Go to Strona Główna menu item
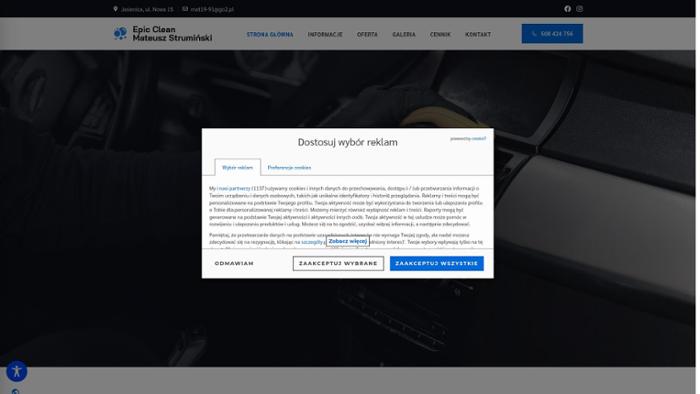The image size is (700, 394). (x=271, y=34)
